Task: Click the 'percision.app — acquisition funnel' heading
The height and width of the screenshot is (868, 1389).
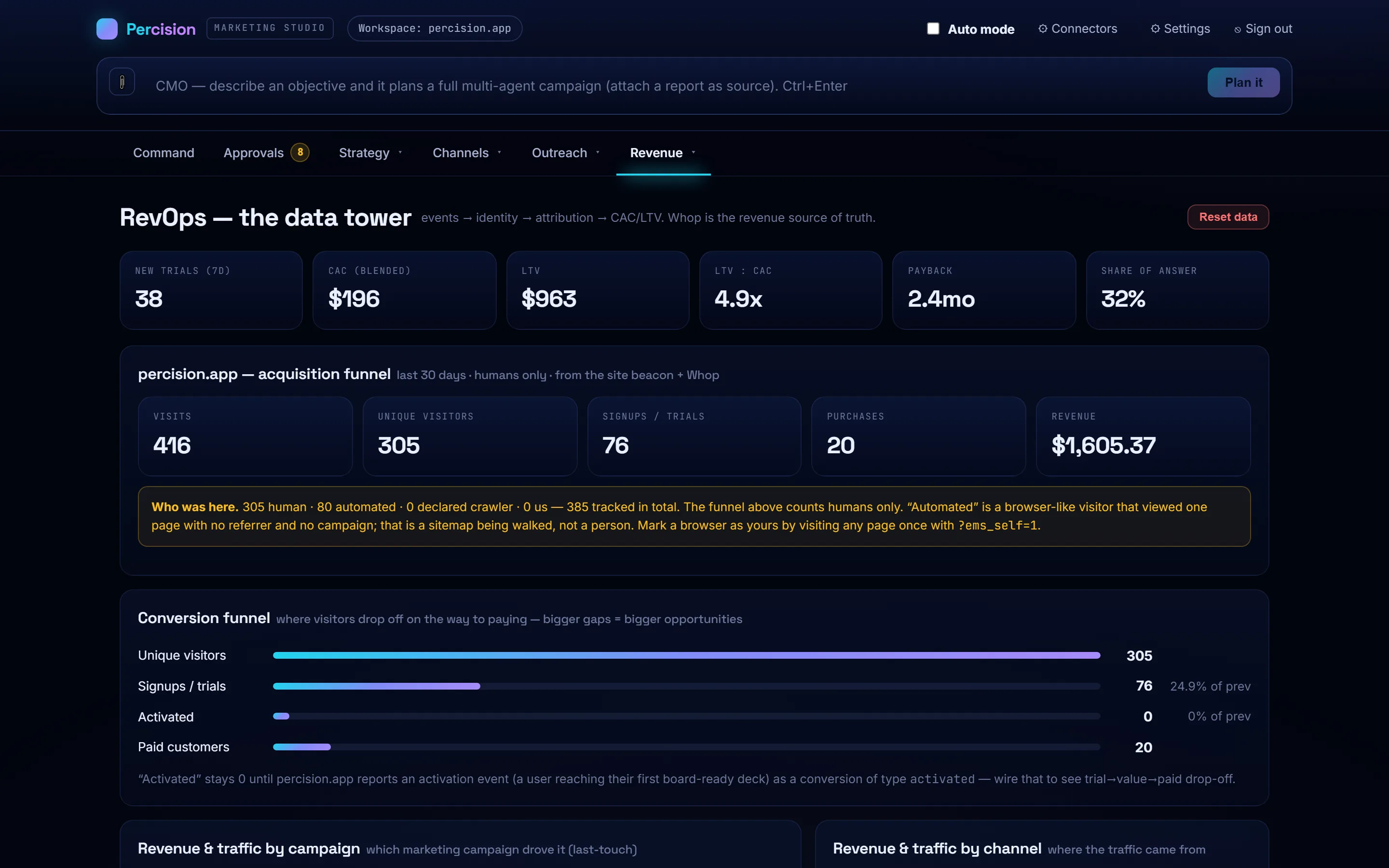Action: (264, 374)
